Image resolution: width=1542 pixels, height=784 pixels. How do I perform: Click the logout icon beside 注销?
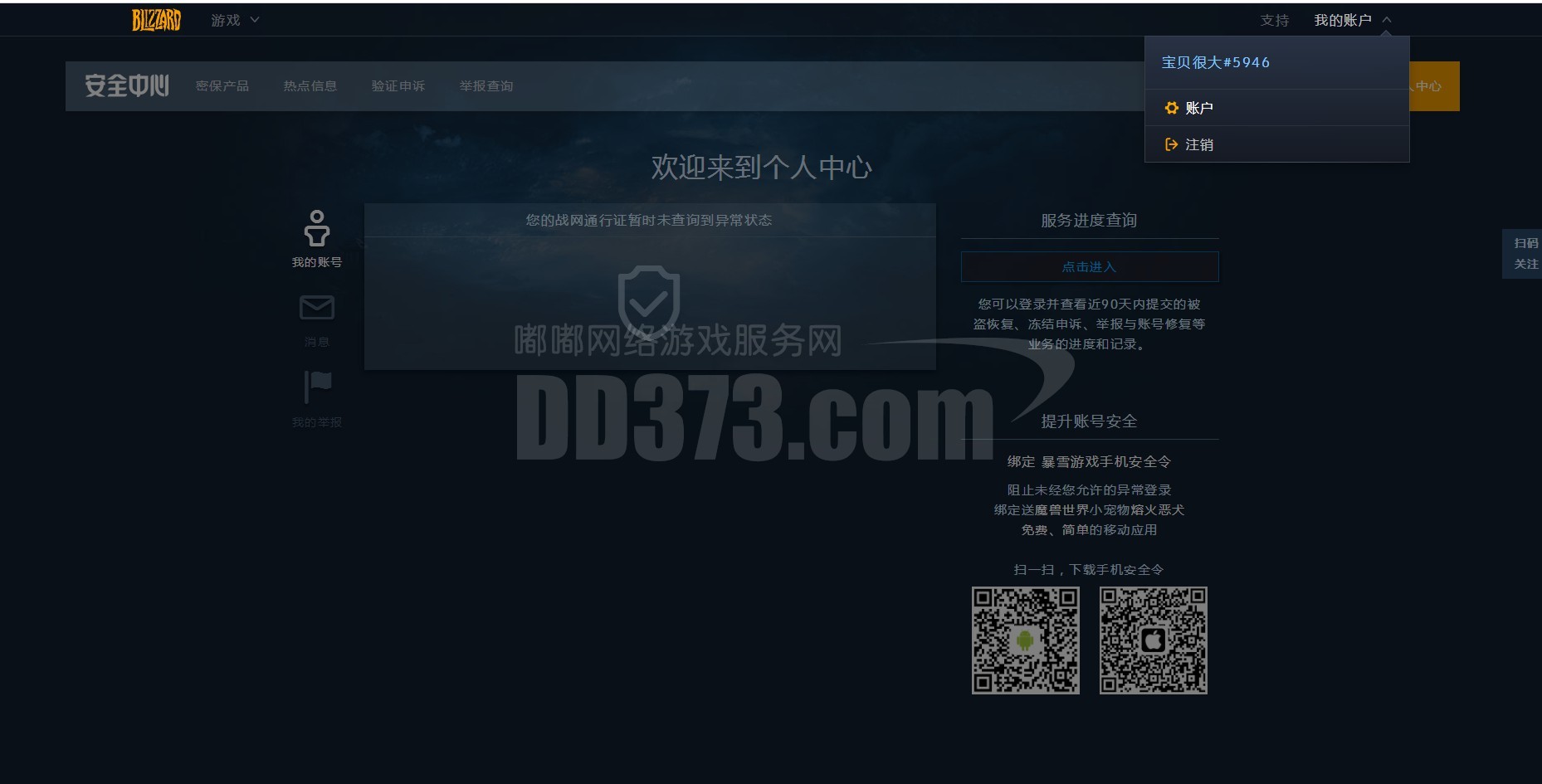[1171, 144]
